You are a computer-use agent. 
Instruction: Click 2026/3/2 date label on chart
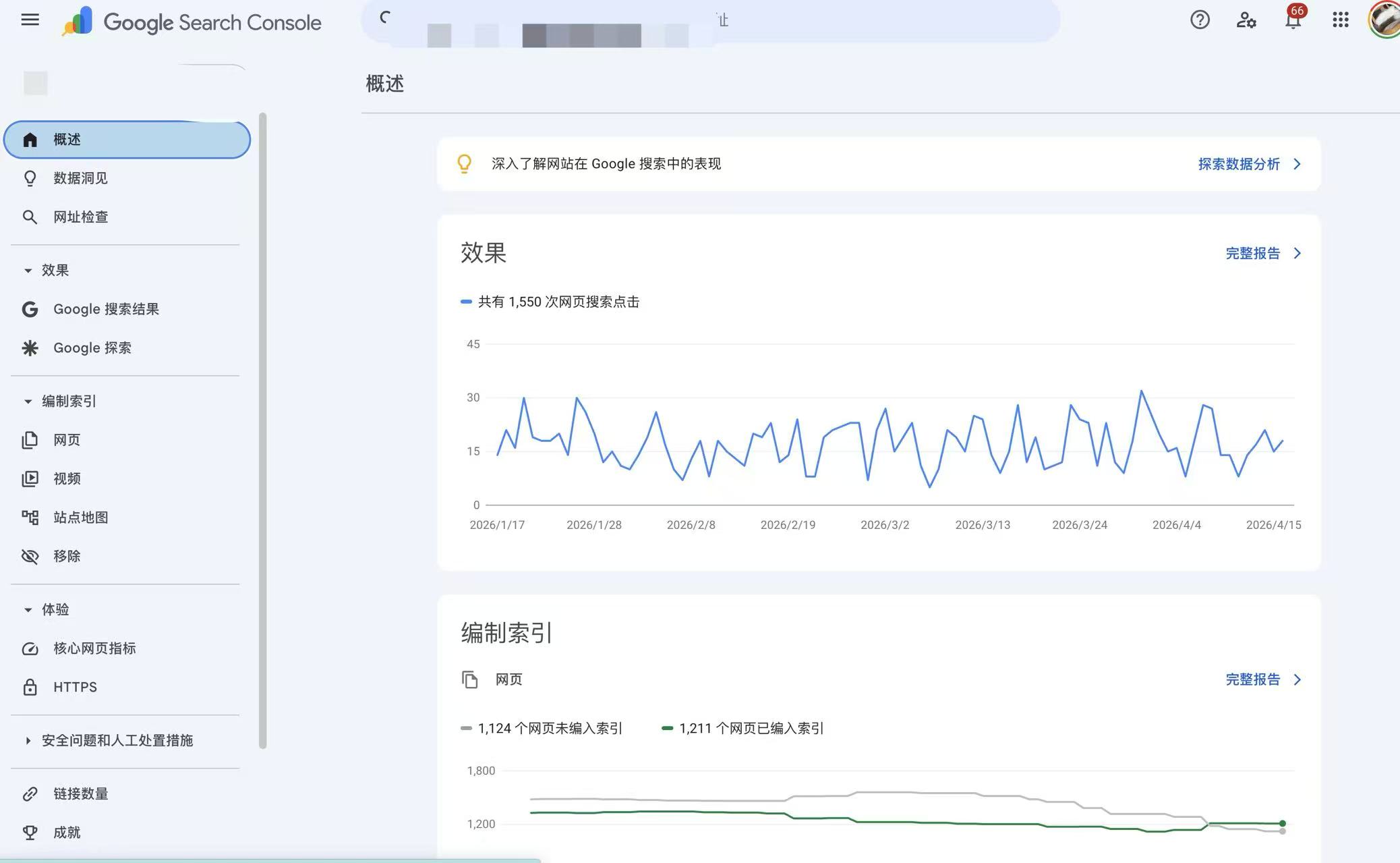click(x=885, y=525)
